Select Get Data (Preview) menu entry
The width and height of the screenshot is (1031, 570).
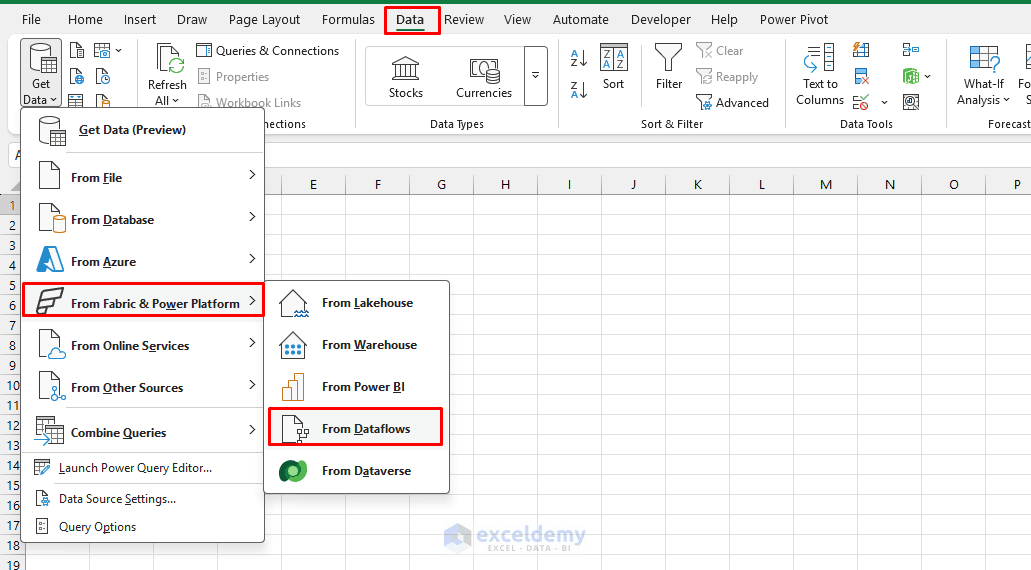tap(143, 130)
